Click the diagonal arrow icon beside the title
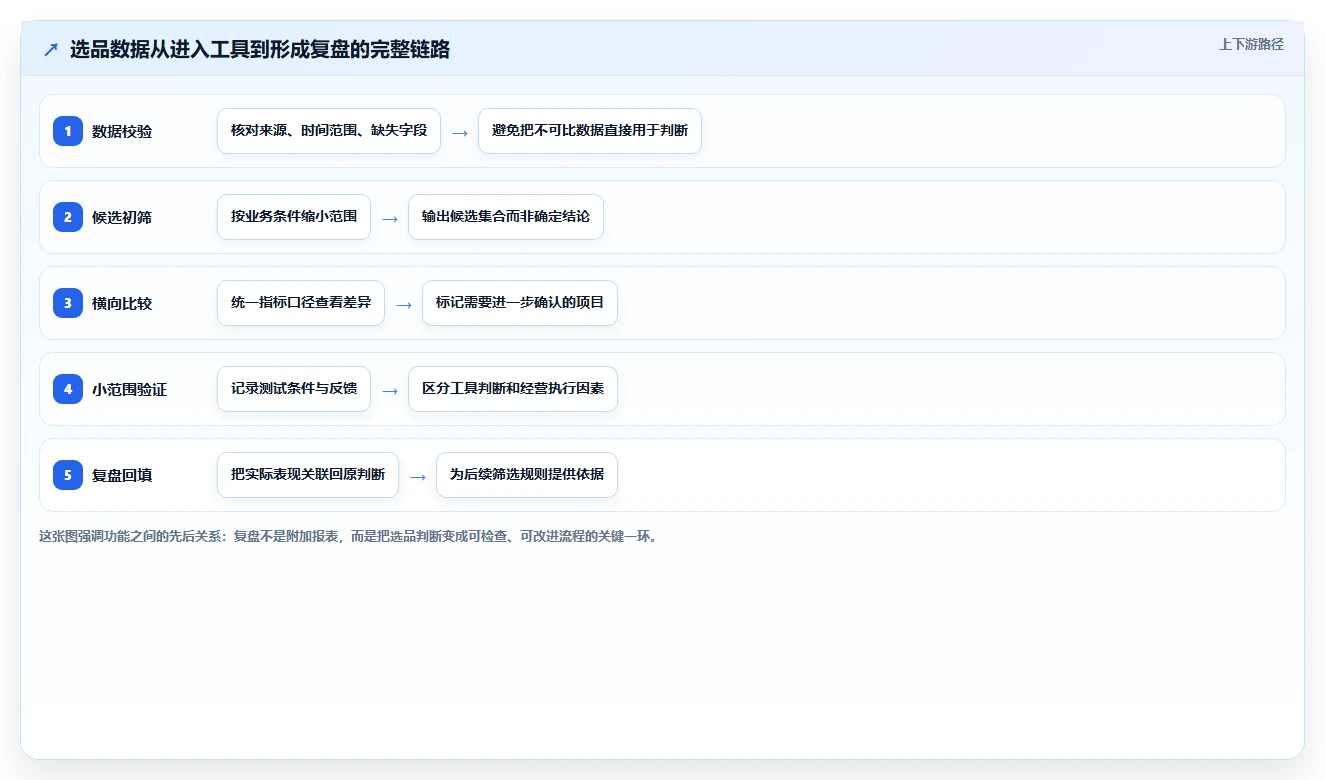Screen dimensions: 1325x780 pyautogui.click(x=51, y=50)
